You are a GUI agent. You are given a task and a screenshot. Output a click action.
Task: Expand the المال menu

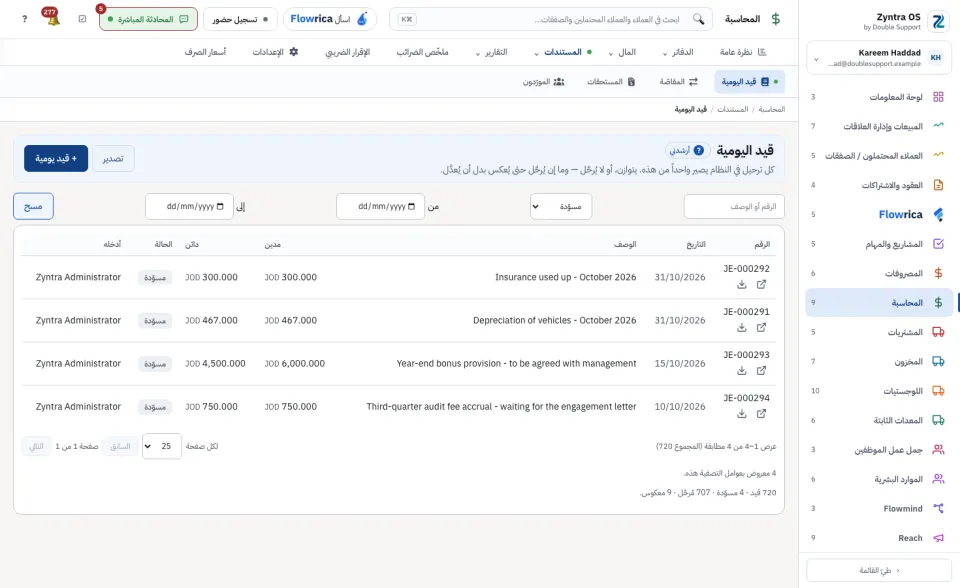[622, 52]
